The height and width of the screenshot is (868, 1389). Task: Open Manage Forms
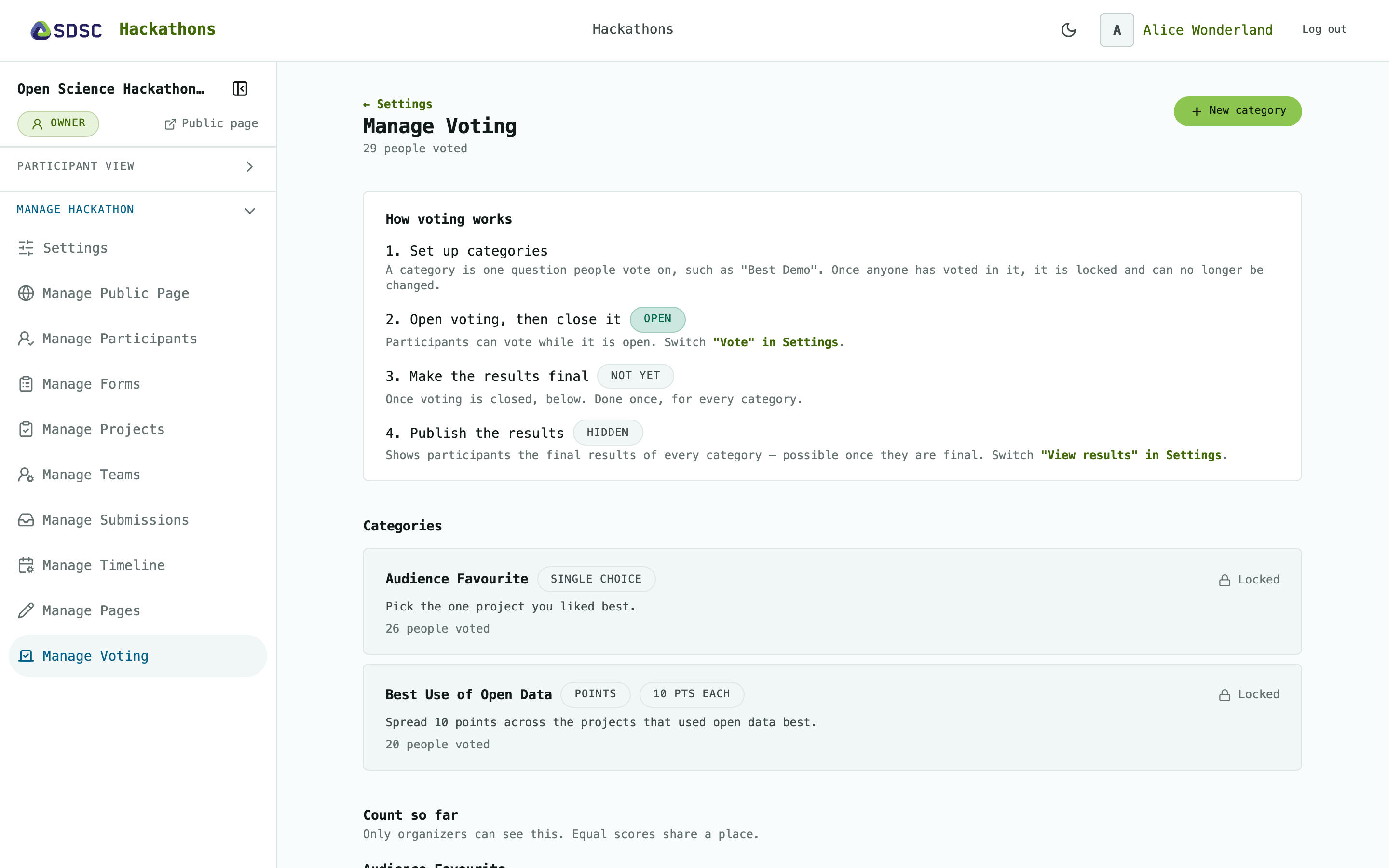click(x=138, y=384)
